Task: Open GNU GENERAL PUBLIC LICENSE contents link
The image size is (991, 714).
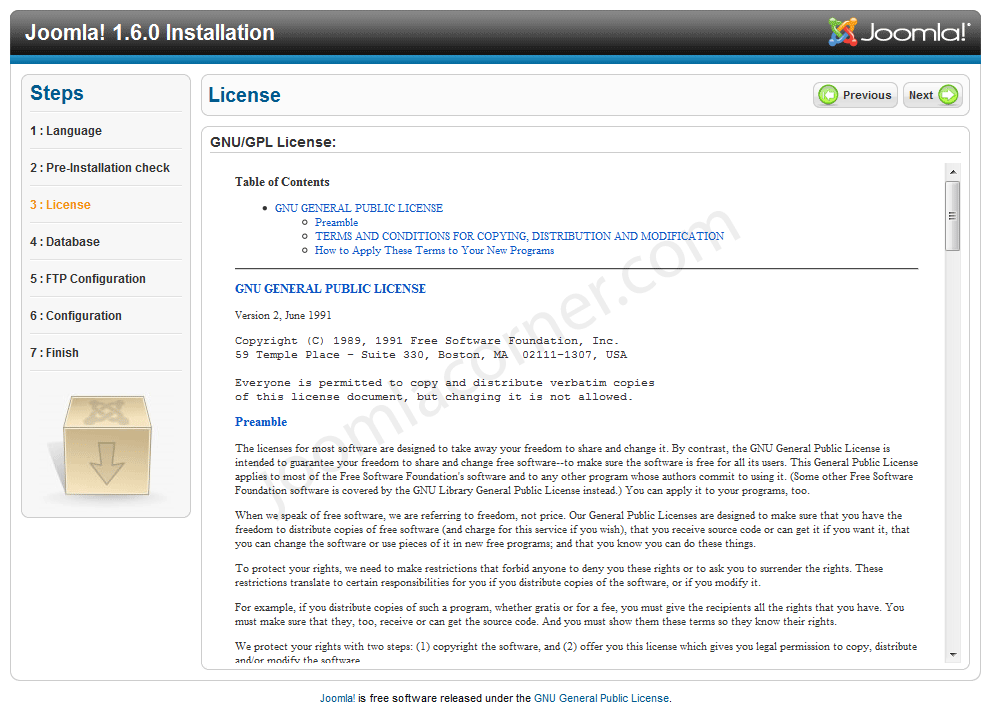Action: coord(358,208)
